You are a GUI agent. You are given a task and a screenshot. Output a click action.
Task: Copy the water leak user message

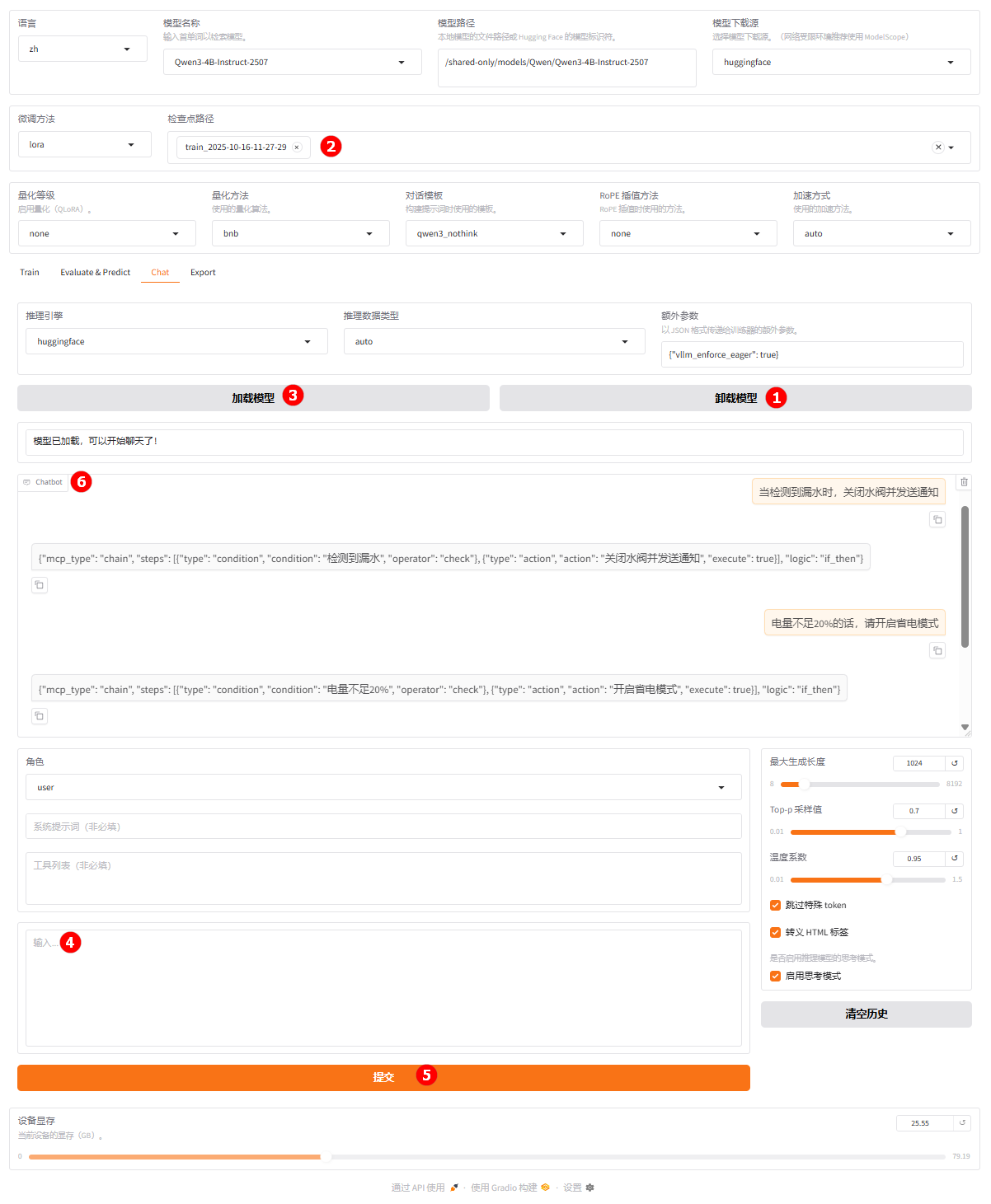point(937,519)
